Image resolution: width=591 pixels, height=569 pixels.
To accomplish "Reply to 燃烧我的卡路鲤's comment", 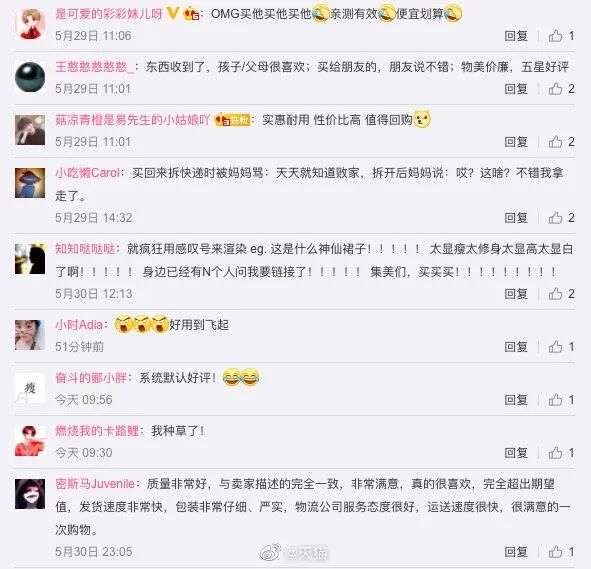I will tap(516, 453).
